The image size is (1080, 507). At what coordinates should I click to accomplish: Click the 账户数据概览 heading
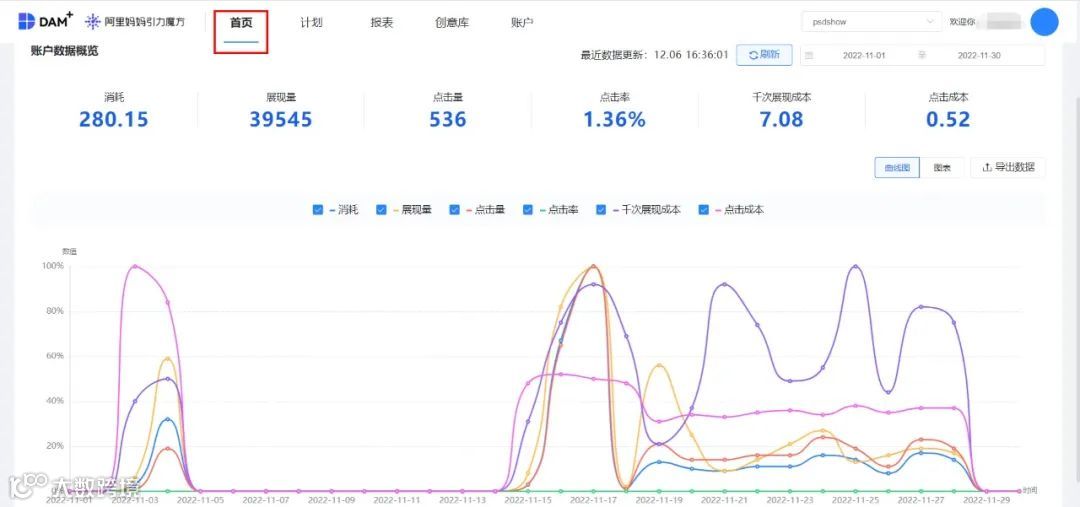click(x=64, y=52)
